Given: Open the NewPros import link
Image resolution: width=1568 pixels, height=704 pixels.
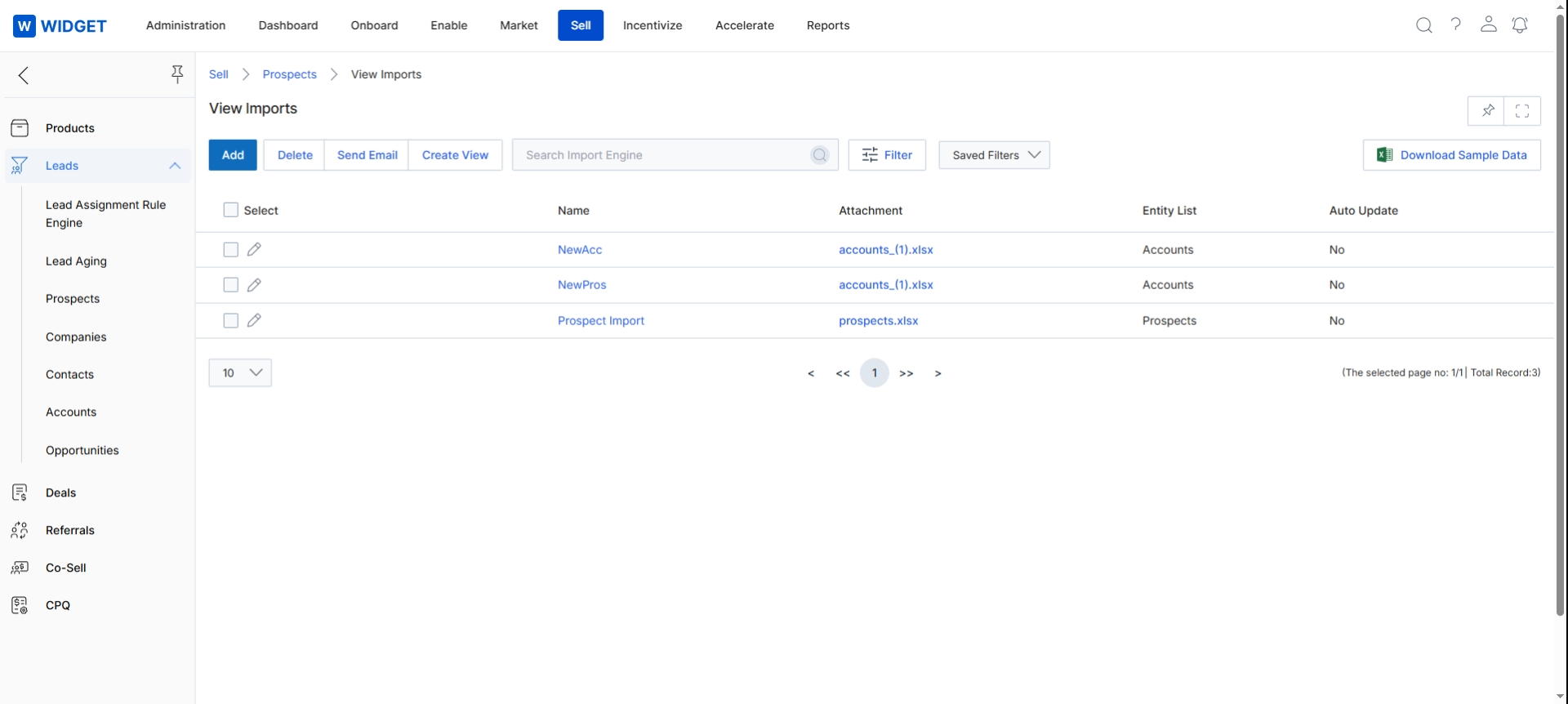Looking at the screenshot, I should click(x=582, y=285).
